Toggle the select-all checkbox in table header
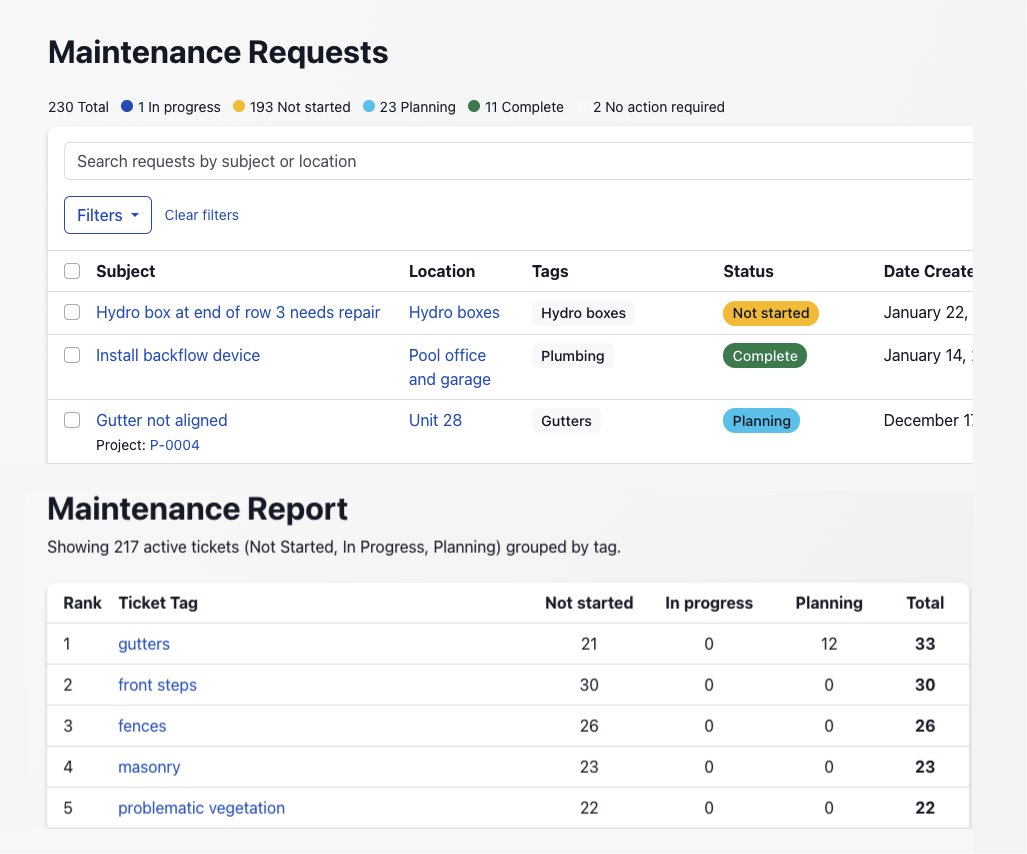Screen dimensions: 1027x854 pyautogui.click(x=71, y=271)
